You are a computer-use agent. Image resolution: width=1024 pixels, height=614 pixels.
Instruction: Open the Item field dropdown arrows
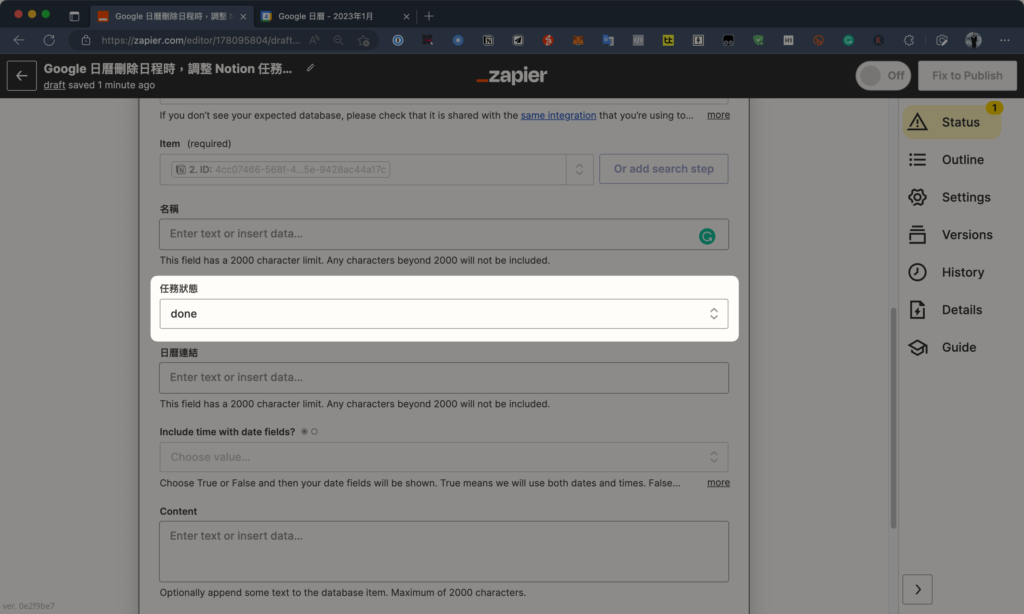[579, 169]
